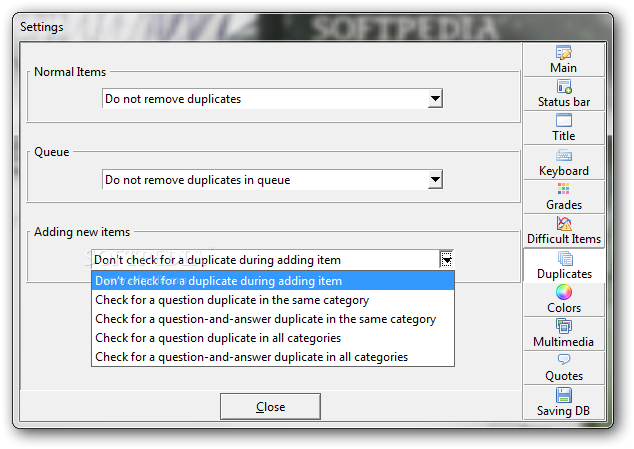Click the Multimedia icon

[x=564, y=326]
